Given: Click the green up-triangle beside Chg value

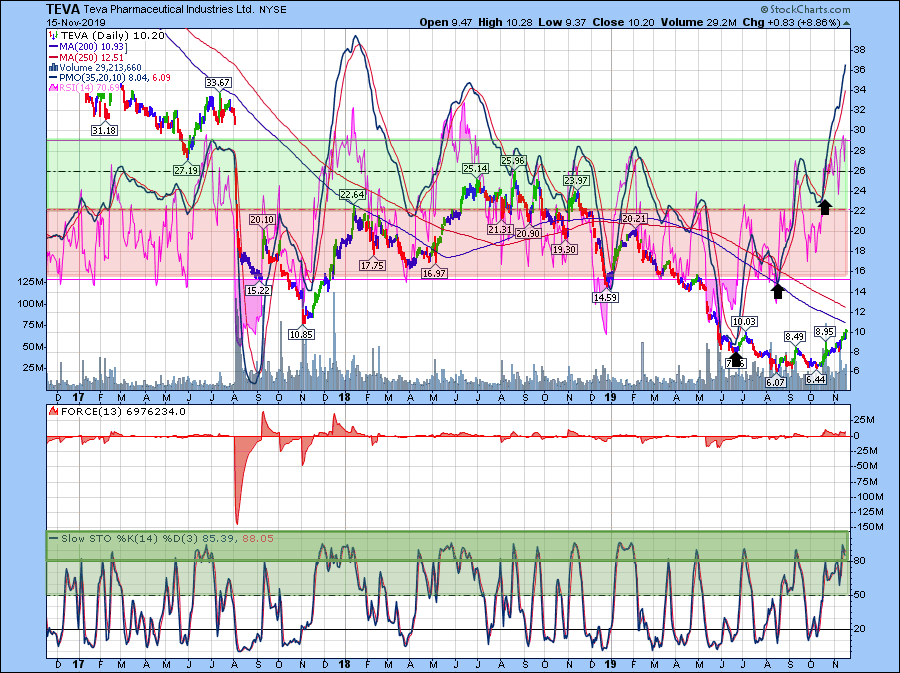Looking at the screenshot, I should click(x=847, y=22).
